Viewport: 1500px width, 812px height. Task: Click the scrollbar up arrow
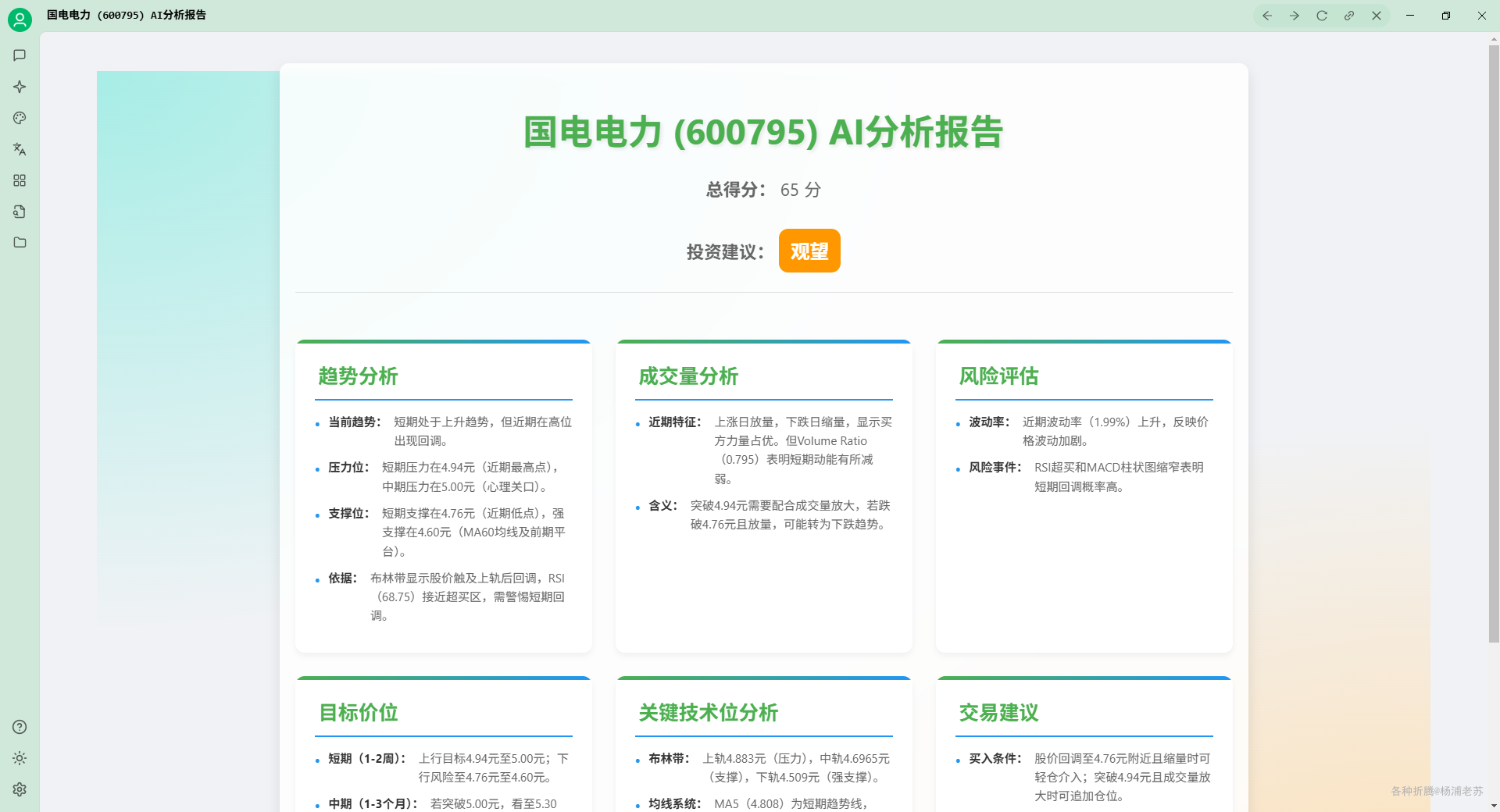coord(1494,38)
